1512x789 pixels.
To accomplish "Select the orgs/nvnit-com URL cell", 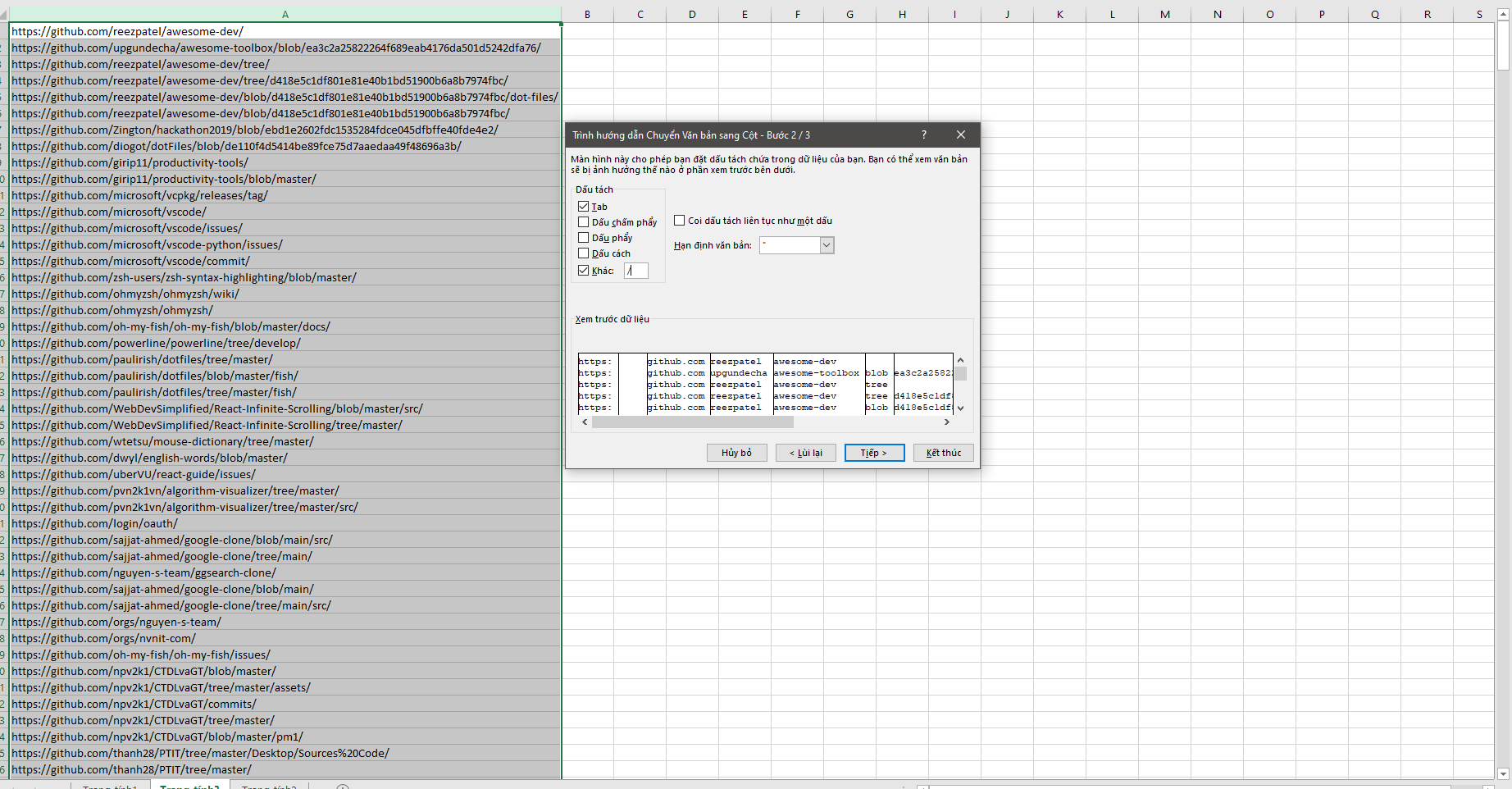I will pos(285,638).
